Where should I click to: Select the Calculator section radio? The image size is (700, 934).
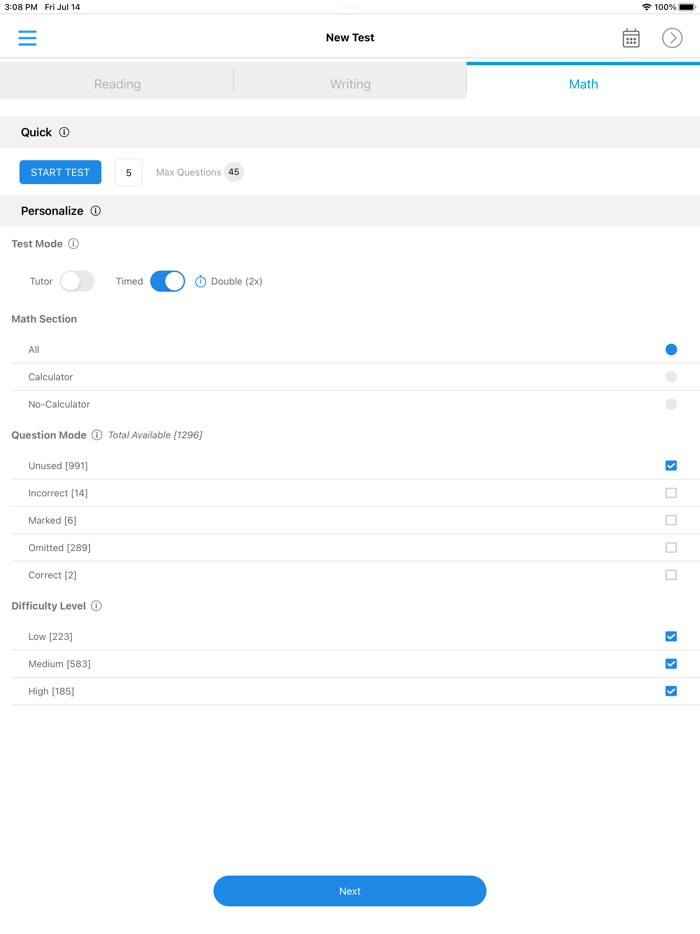tap(671, 377)
